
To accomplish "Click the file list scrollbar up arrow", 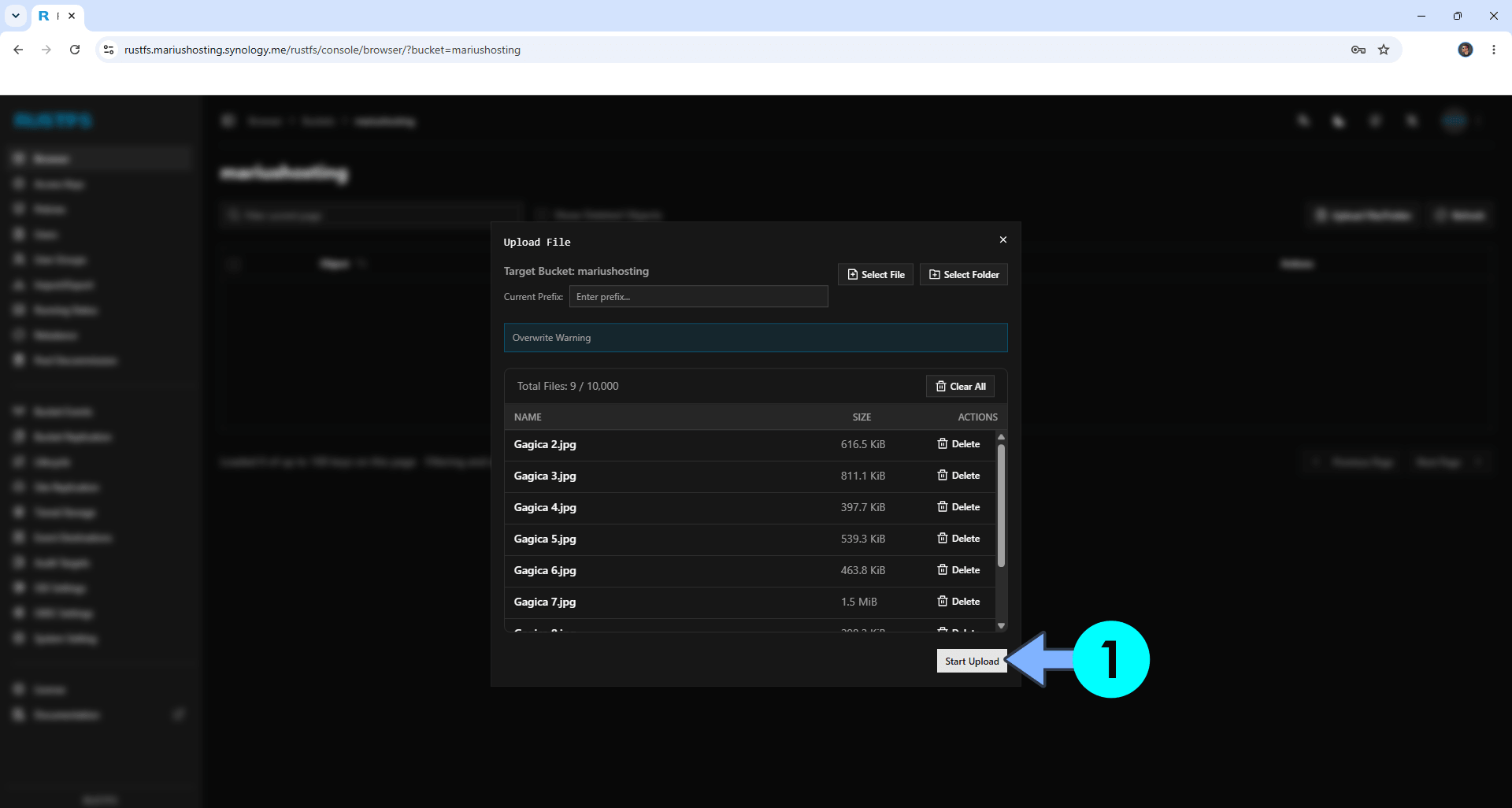I will pos(1001,437).
